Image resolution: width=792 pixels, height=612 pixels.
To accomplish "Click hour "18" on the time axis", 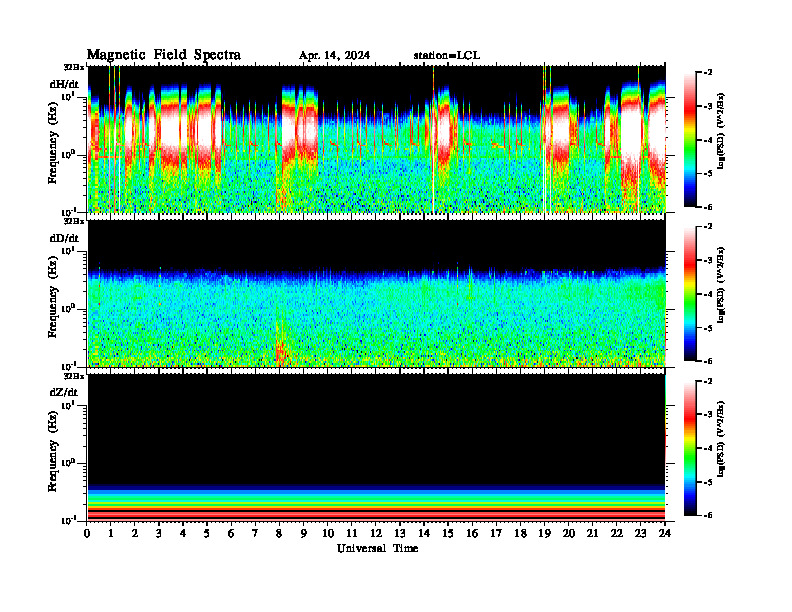I will click(520, 533).
